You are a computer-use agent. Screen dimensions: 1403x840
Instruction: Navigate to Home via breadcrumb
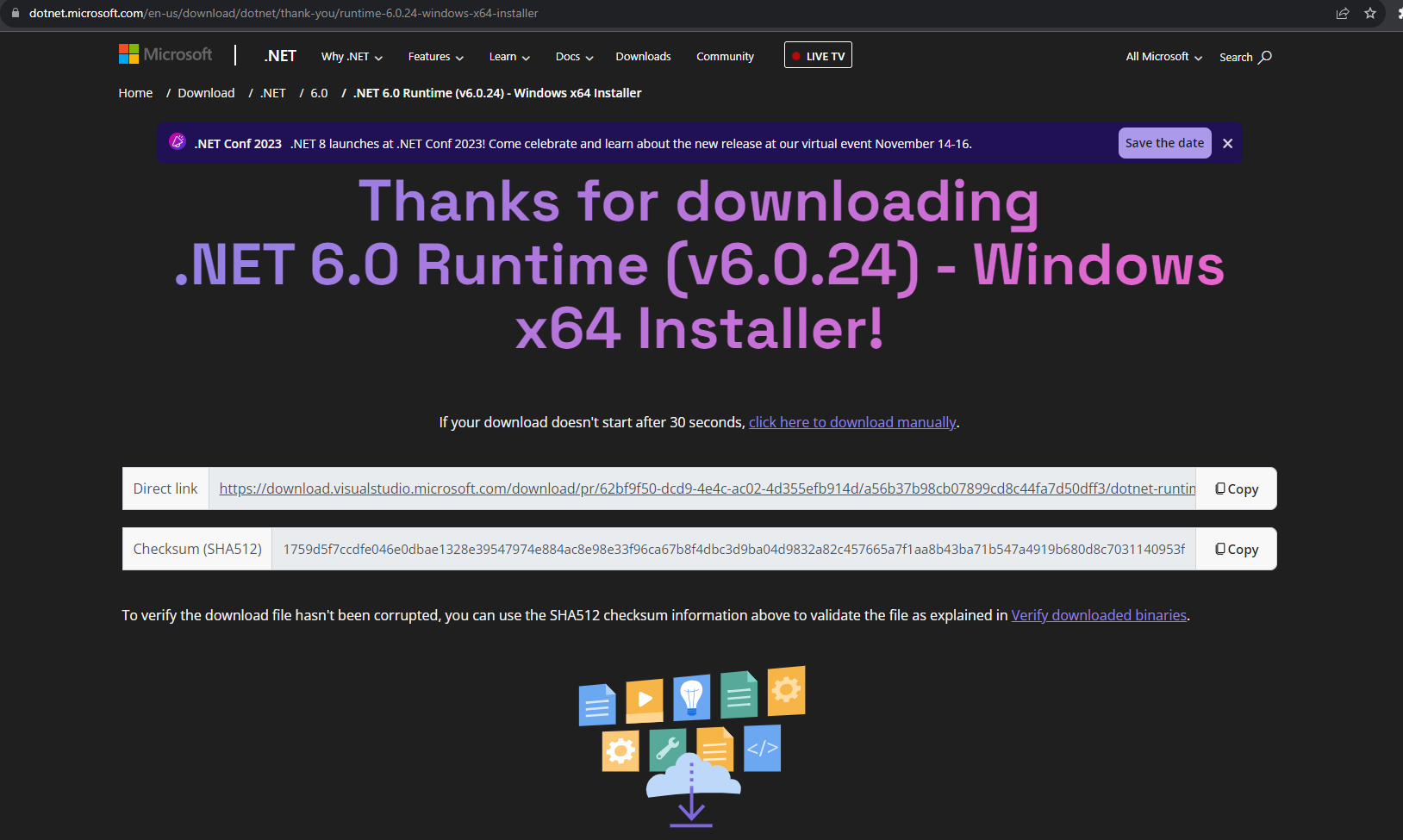coord(134,92)
